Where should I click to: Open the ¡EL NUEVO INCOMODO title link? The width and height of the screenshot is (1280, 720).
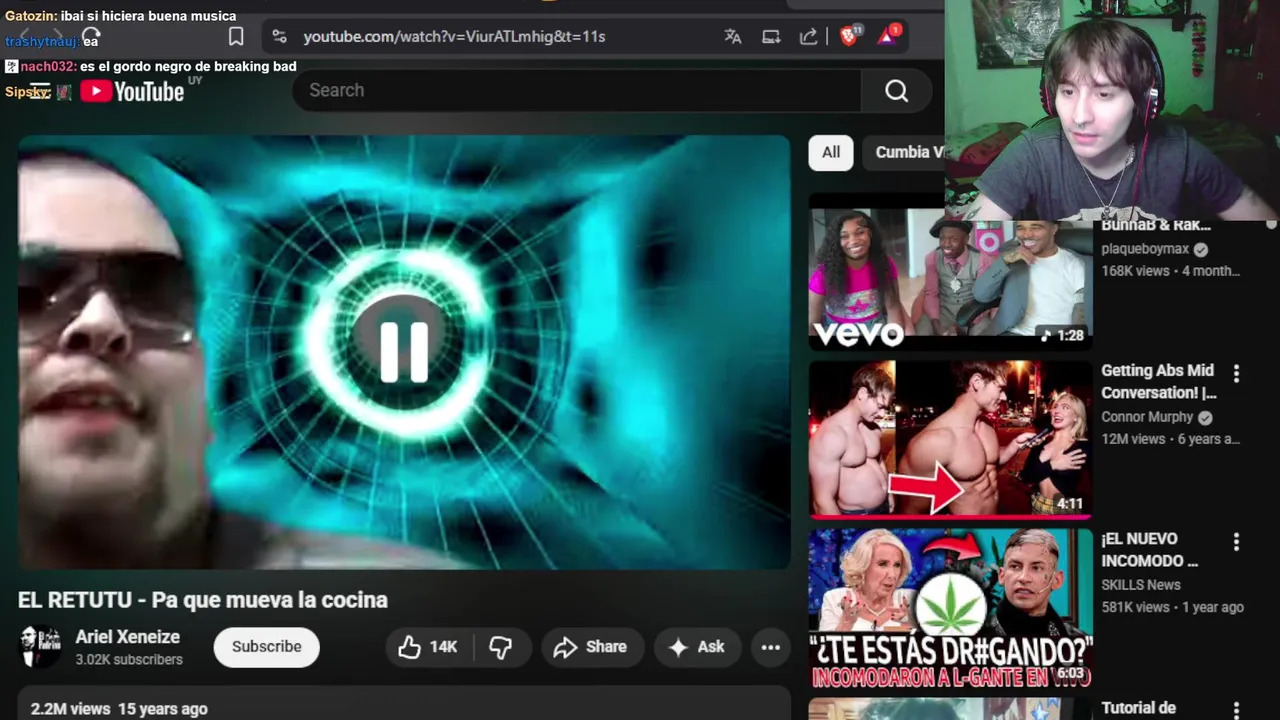coord(1150,549)
